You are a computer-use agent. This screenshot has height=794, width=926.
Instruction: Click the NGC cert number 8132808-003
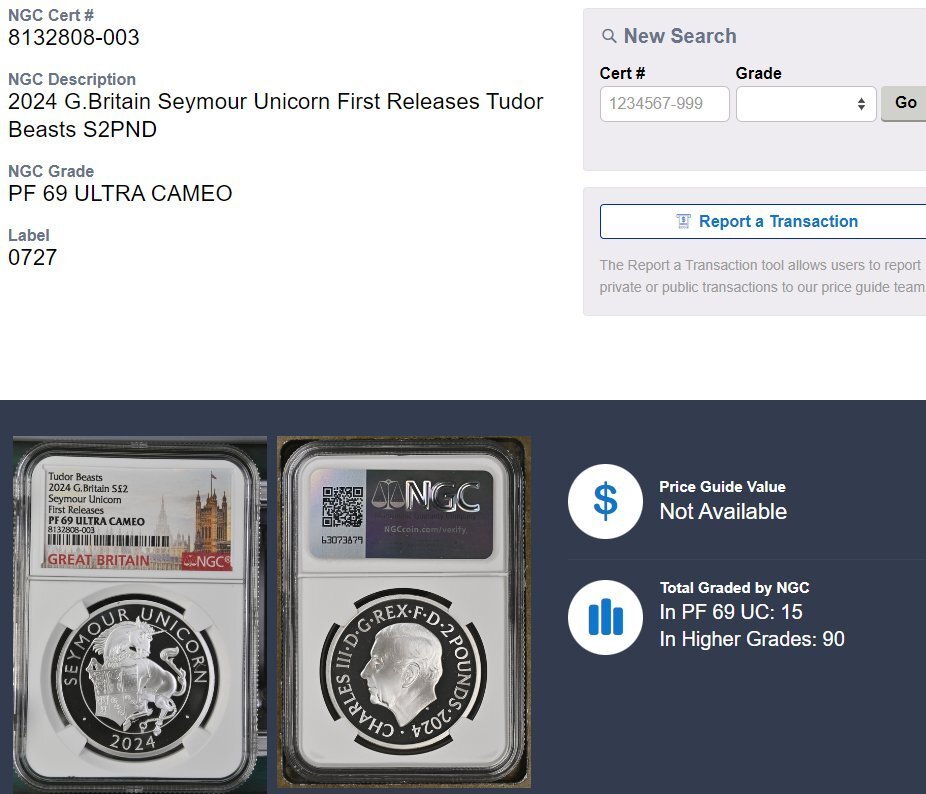74,37
